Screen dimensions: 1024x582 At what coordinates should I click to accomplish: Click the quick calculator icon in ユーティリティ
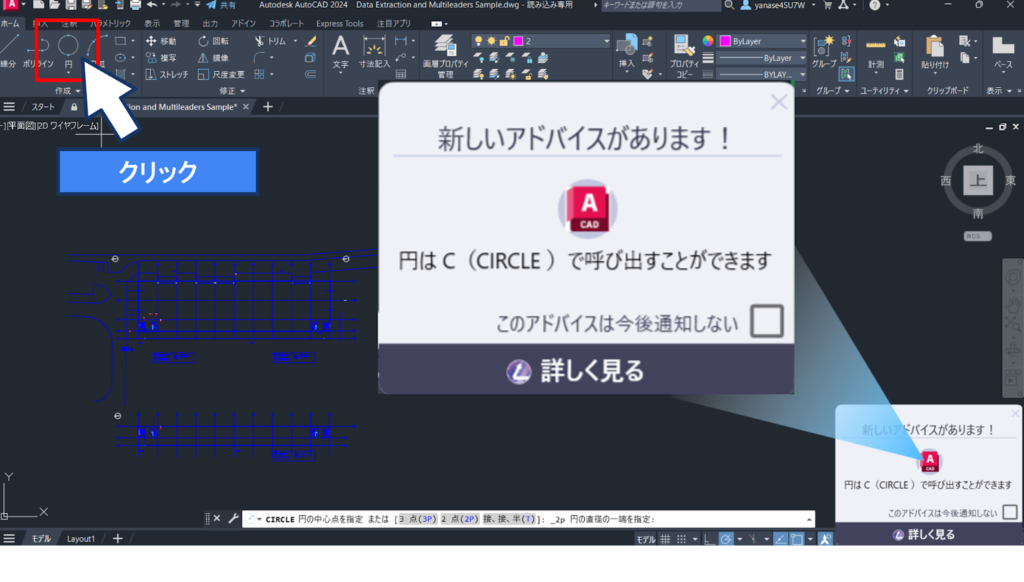pyautogui.click(x=899, y=74)
